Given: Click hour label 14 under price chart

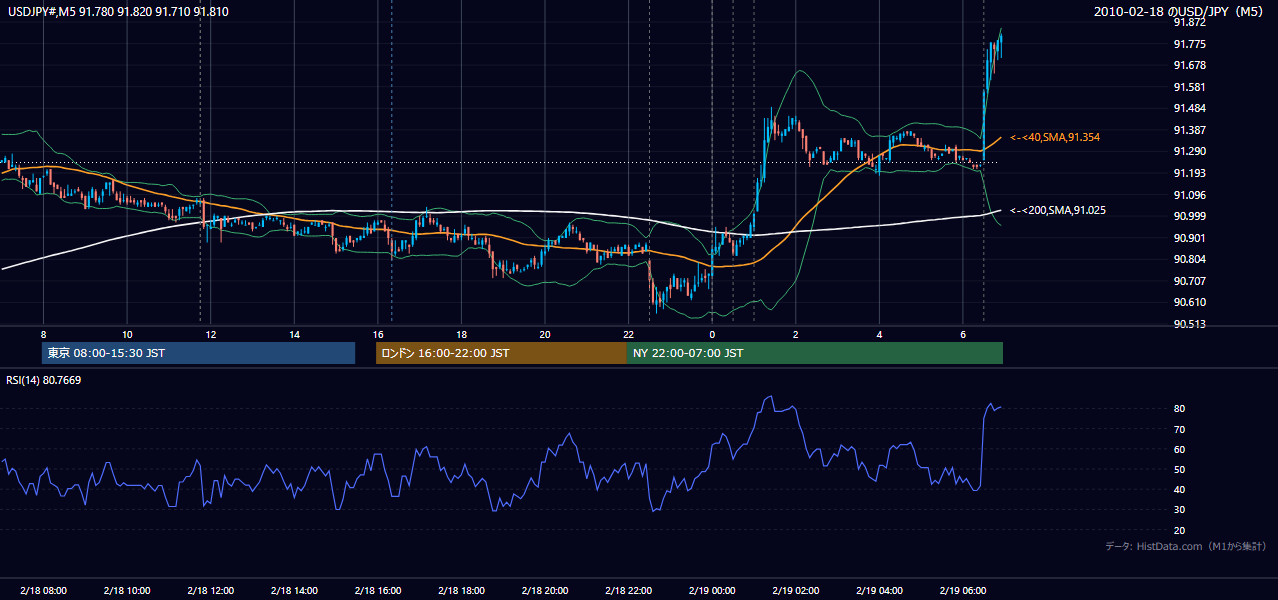Looking at the screenshot, I should (x=294, y=334).
